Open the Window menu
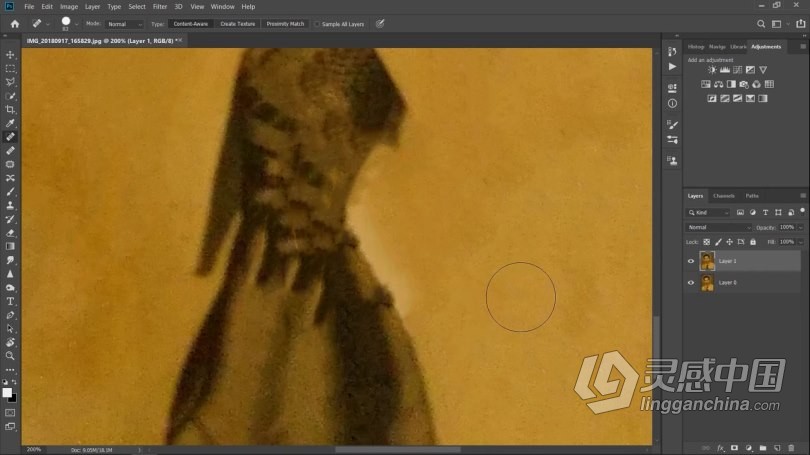This screenshot has height=455, width=810. [x=223, y=7]
